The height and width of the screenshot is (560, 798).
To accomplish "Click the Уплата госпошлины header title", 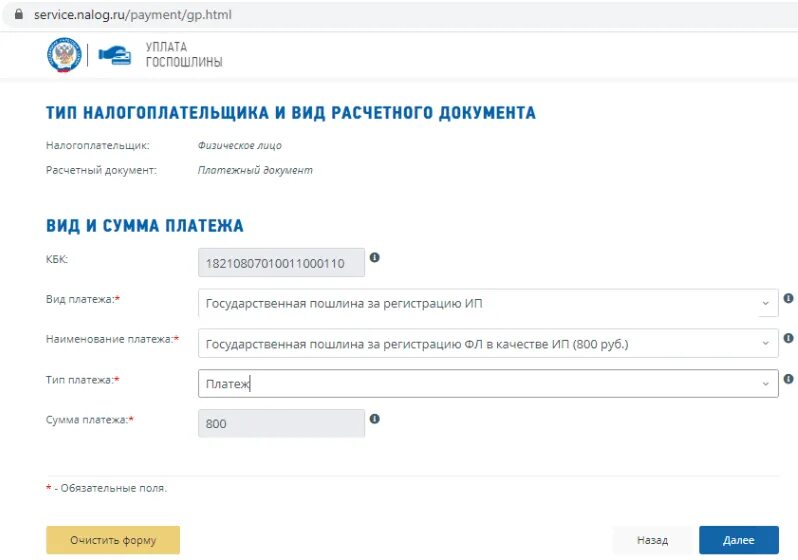I will [x=184, y=54].
